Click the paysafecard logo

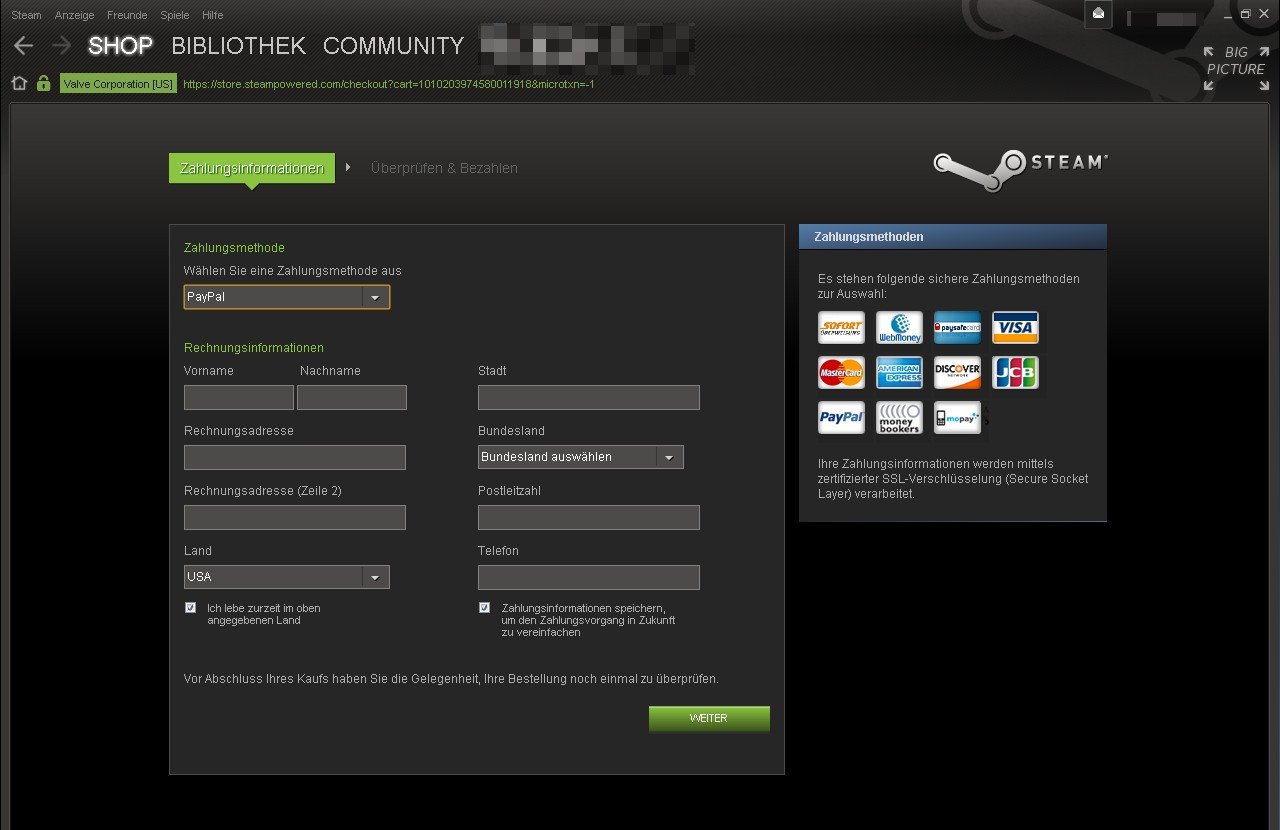[x=957, y=327]
